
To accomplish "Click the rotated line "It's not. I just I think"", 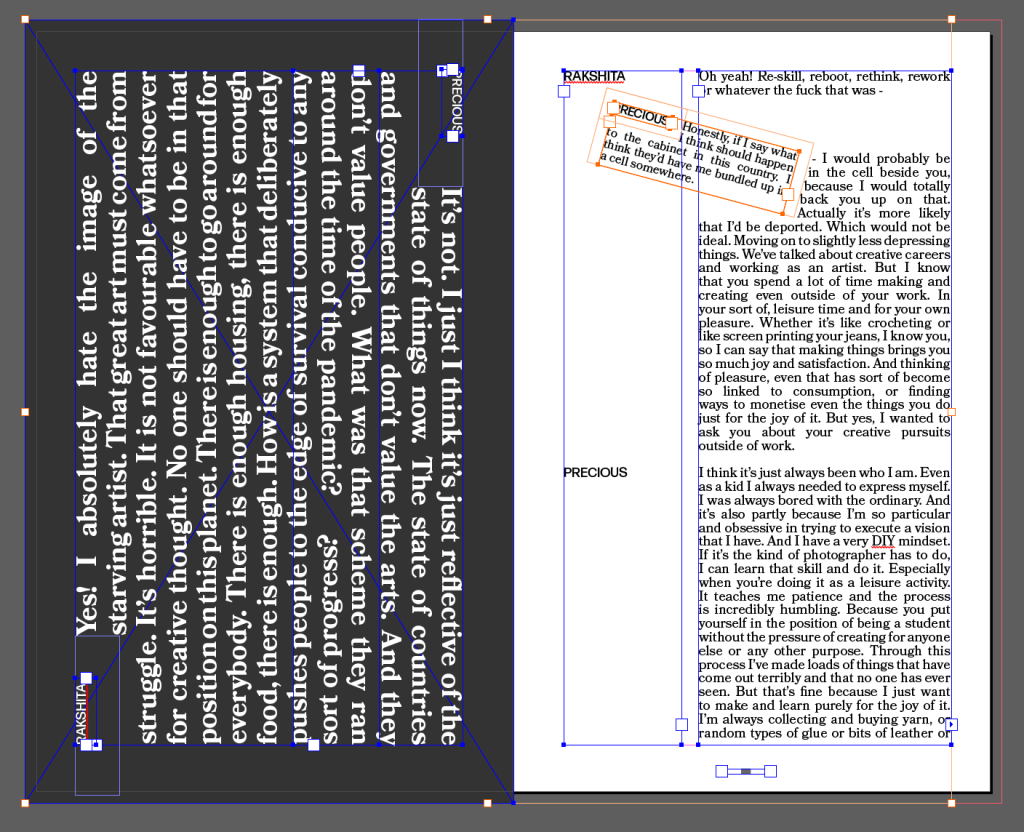I will pyautogui.click(x=451, y=318).
